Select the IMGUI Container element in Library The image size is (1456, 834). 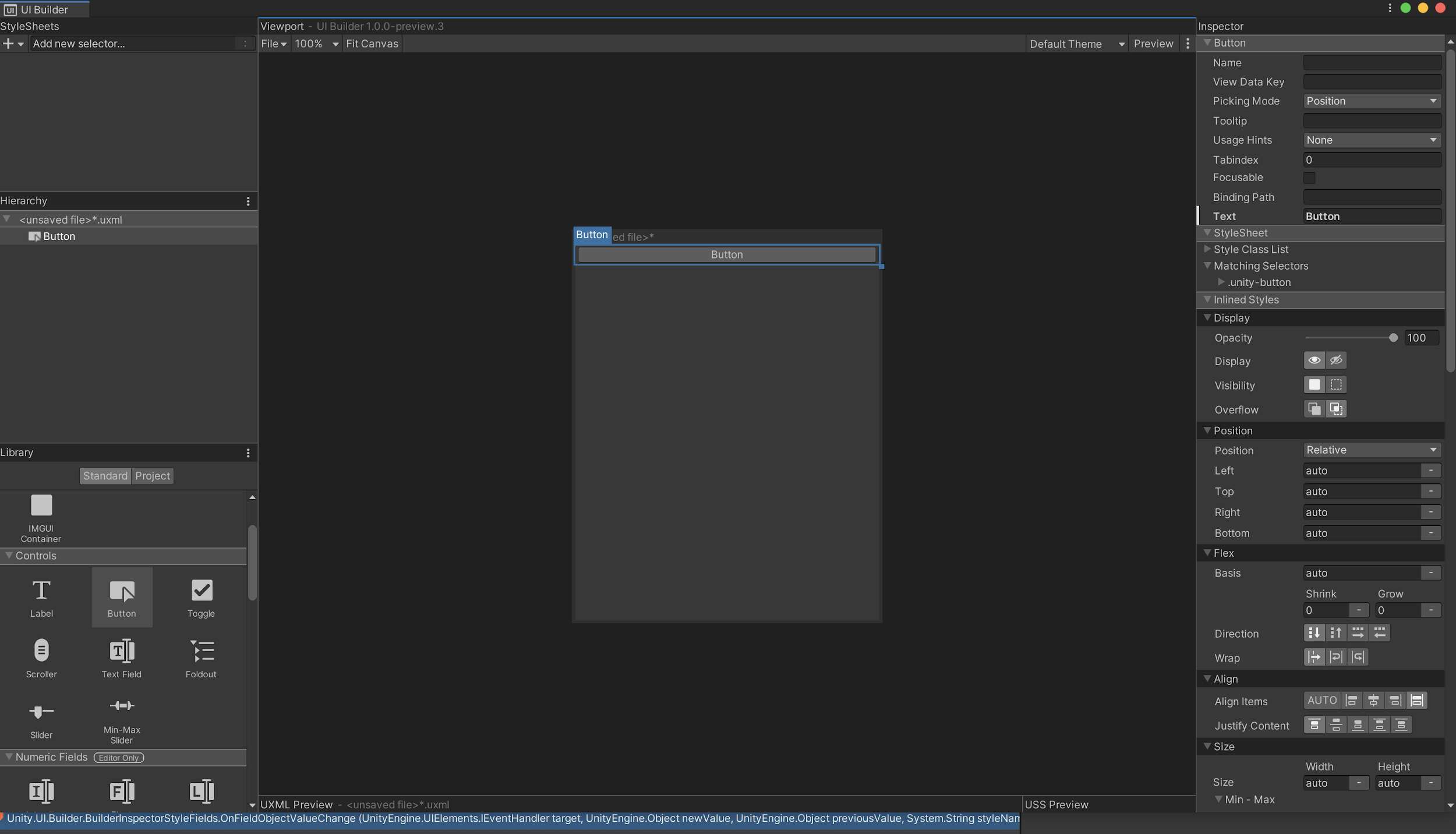pyautogui.click(x=41, y=518)
